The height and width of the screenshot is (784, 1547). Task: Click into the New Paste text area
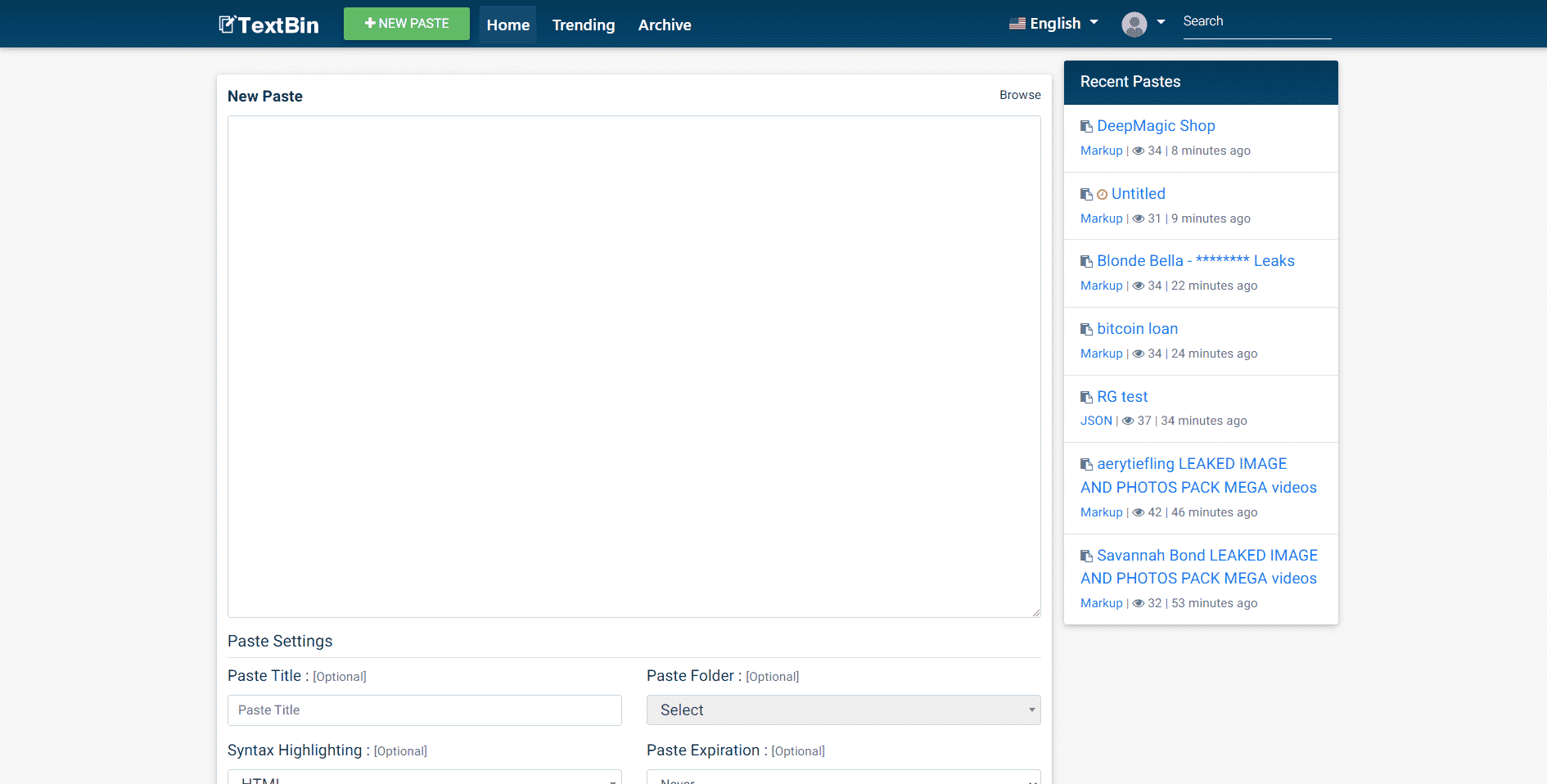634,367
